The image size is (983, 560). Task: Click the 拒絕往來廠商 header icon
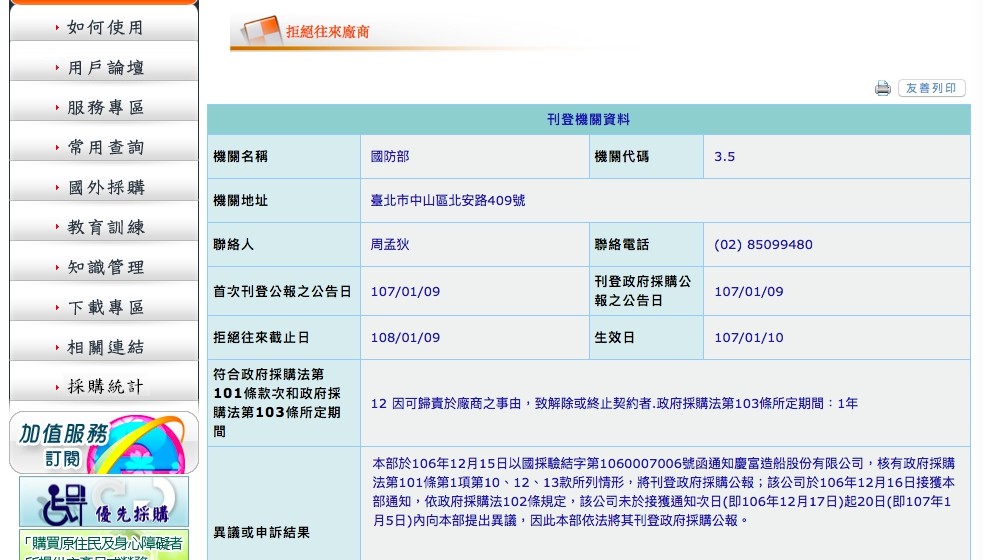tap(260, 31)
